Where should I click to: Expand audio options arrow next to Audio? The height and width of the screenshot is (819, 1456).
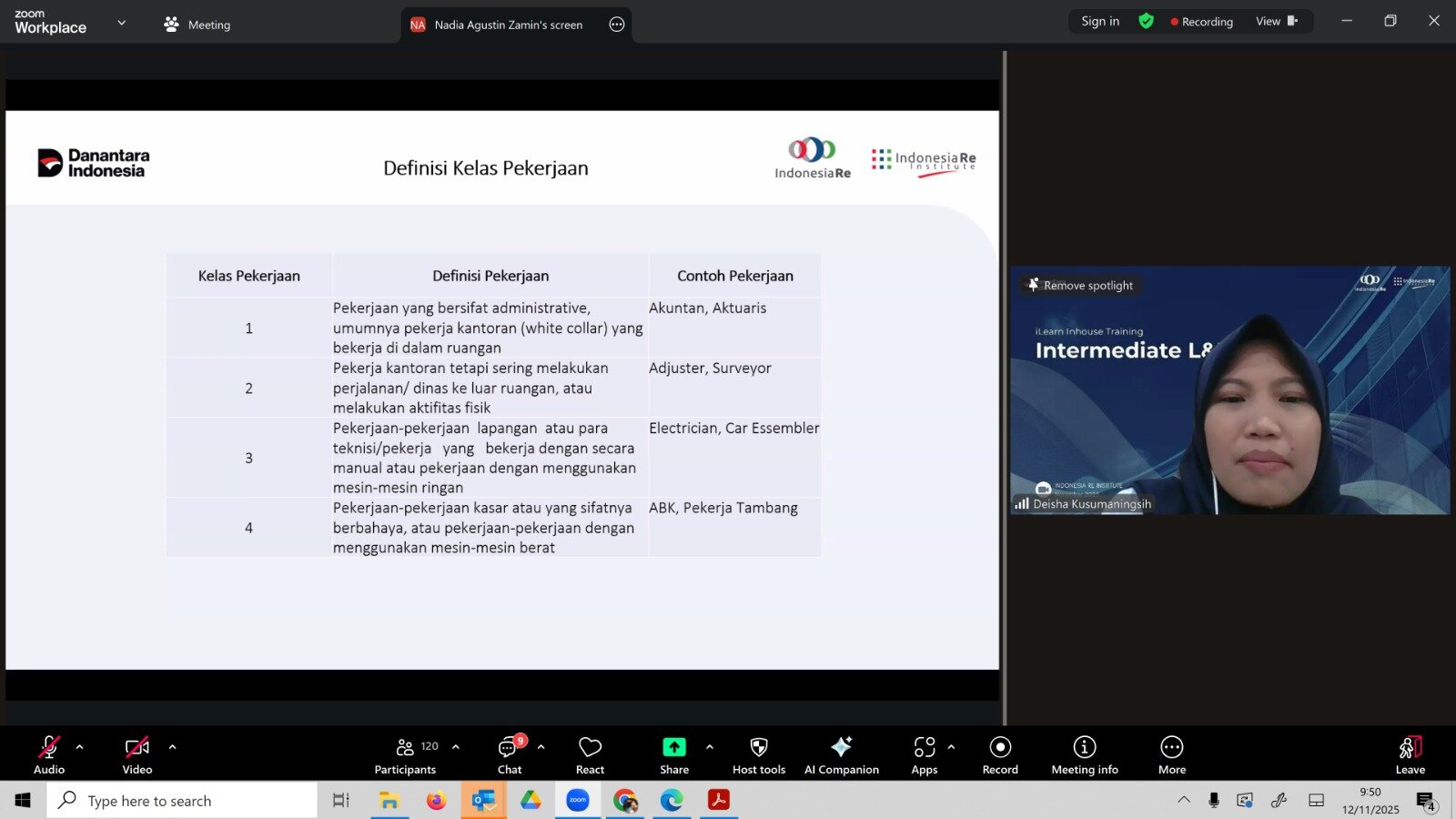tap(80, 747)
